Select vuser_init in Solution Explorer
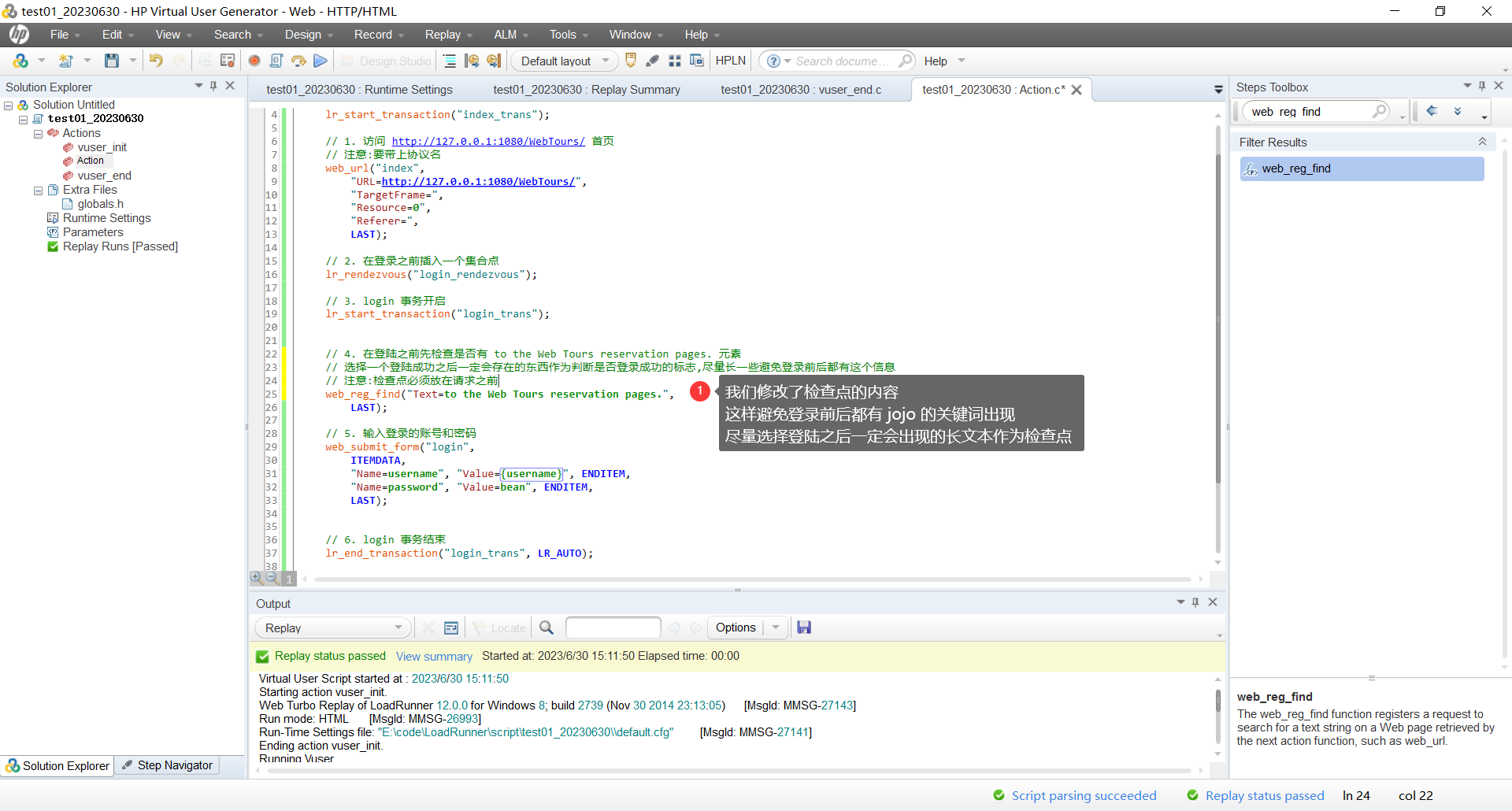The image size is (1512, 811). (x=102, y=147)
